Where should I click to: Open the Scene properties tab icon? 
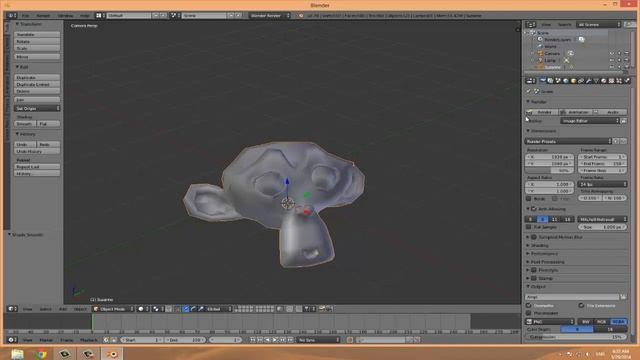click(558, 81)
